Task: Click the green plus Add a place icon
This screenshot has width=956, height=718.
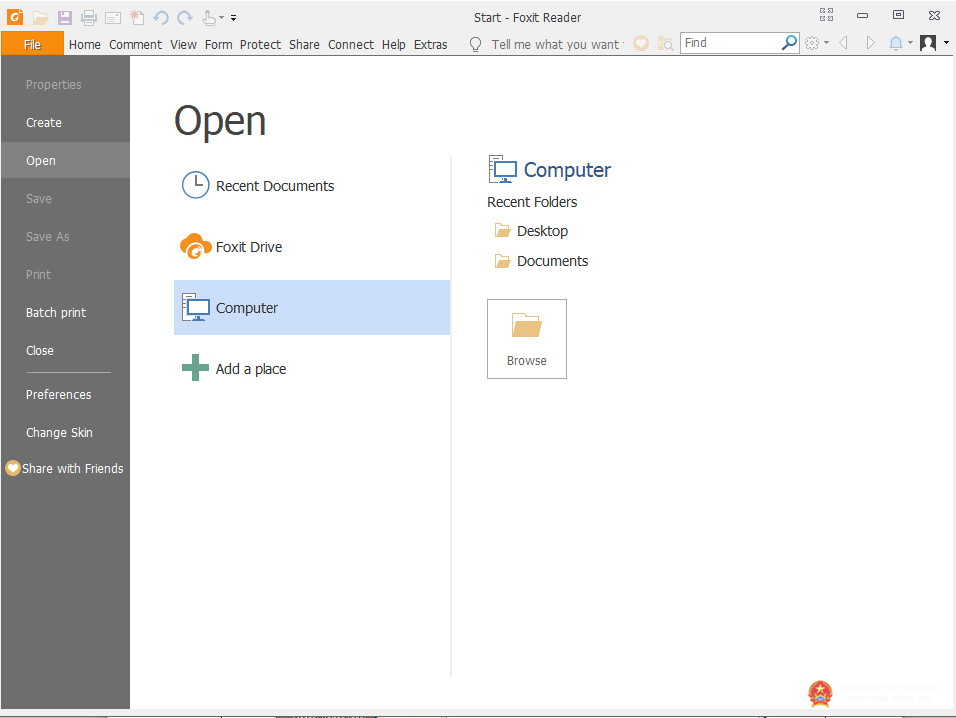Action: tap(195, 368)
